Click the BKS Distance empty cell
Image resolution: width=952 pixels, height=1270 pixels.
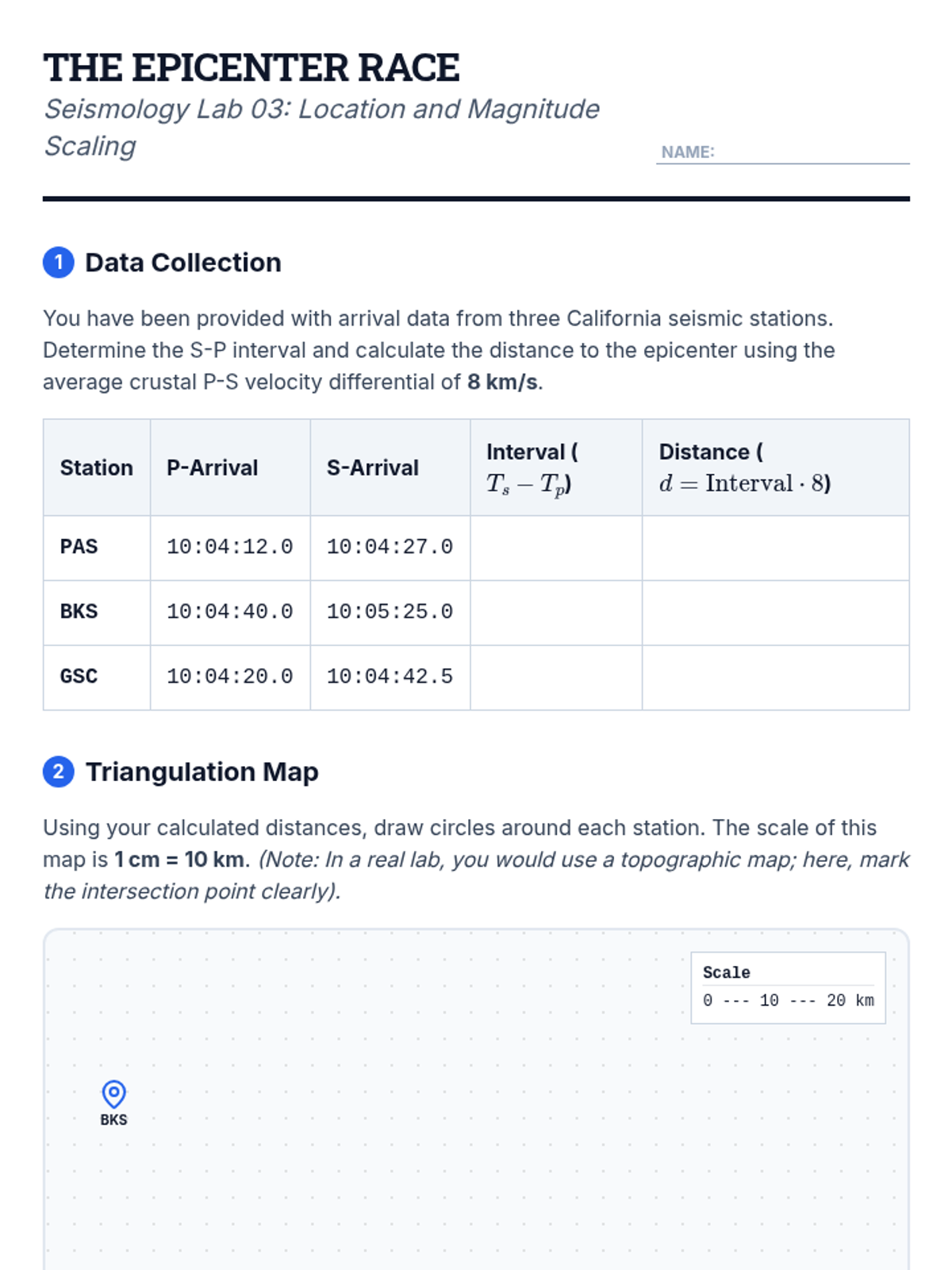tap(776, 613)
